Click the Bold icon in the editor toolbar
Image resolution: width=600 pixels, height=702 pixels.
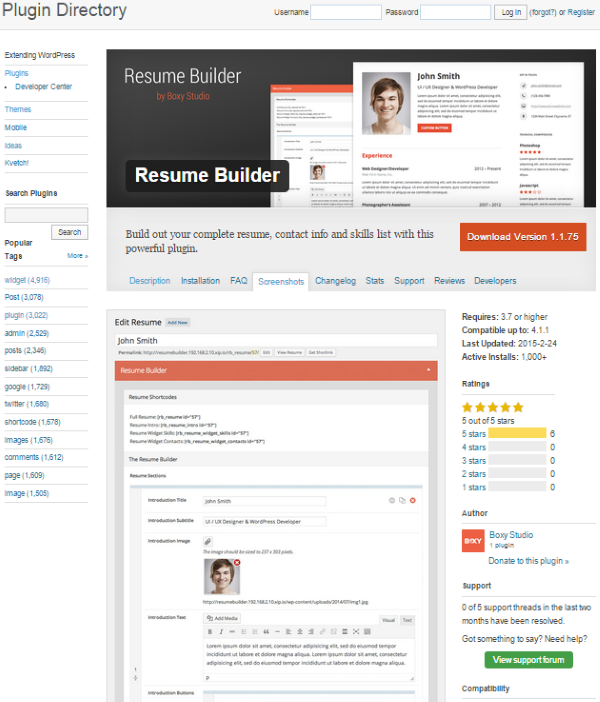tap(210, 631)
